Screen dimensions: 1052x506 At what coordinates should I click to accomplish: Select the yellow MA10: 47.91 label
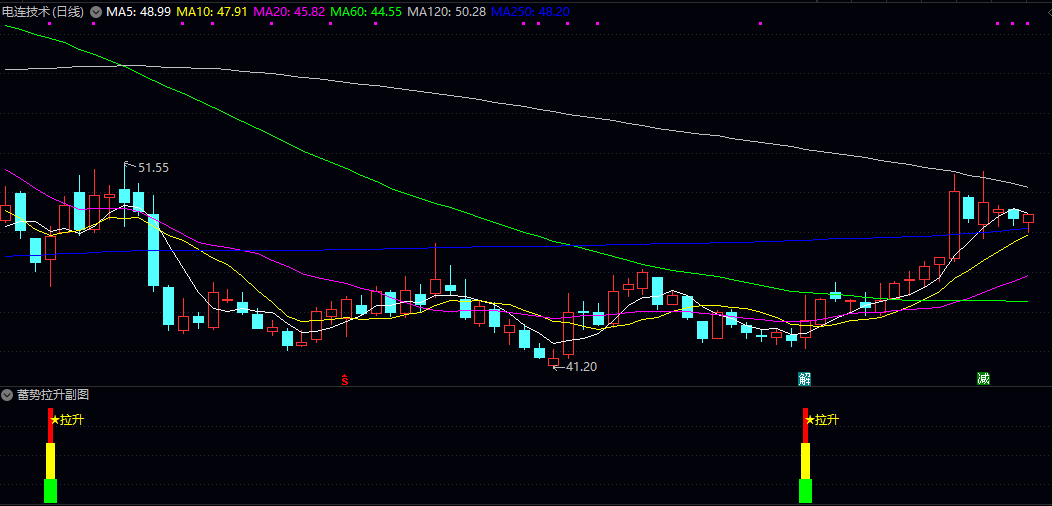point(212,11)
